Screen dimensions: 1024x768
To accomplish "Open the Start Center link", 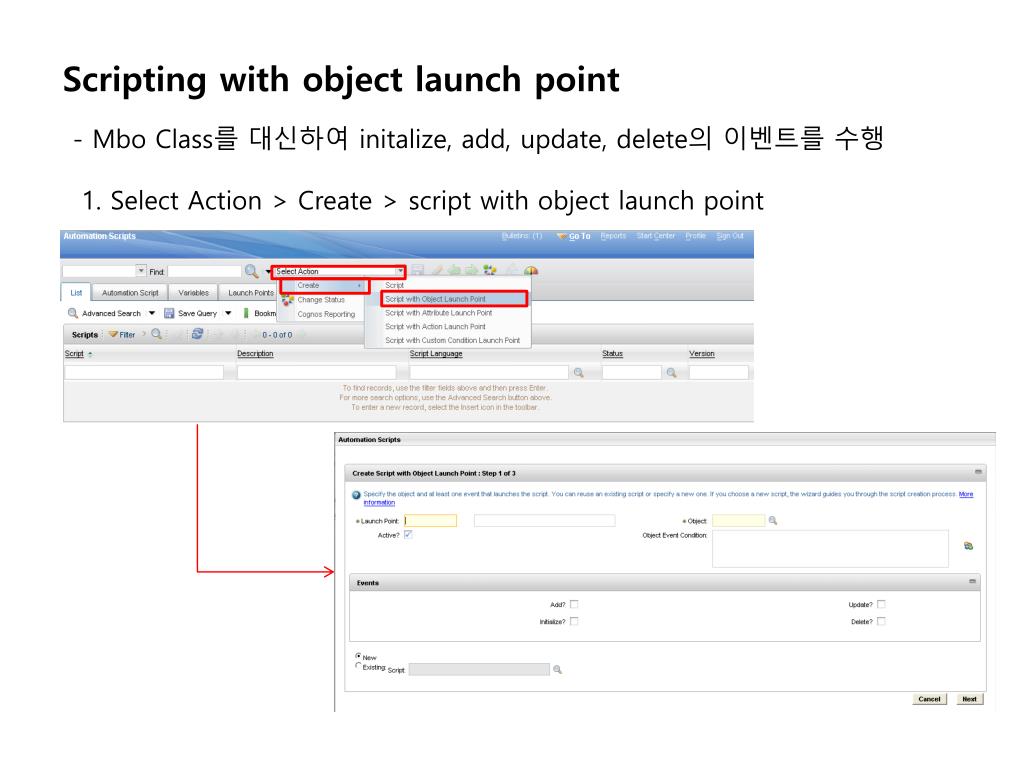I will pos(656,236).
